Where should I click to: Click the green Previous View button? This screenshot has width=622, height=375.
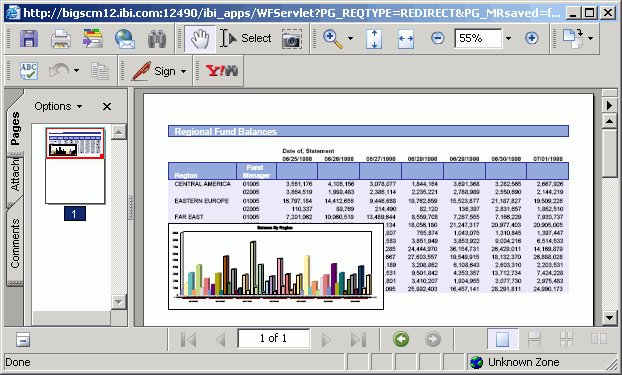coord(401,339)
